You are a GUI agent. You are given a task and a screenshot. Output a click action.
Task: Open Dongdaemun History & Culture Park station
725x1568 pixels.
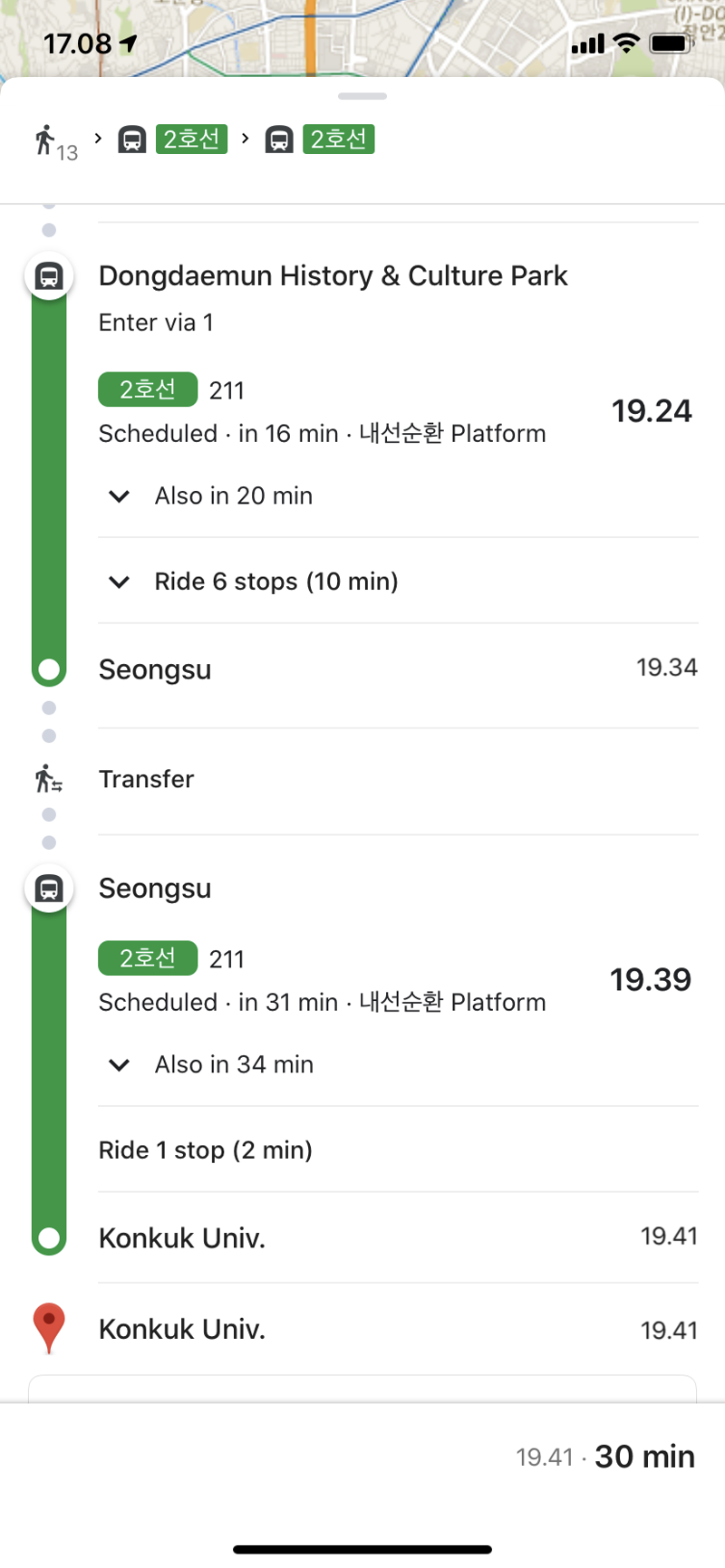[333, 275]
